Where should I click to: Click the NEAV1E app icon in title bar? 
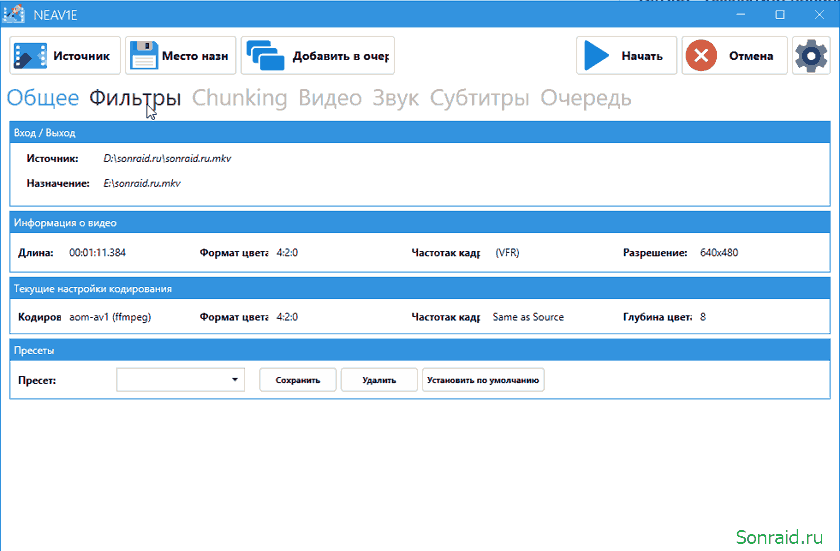14,14
